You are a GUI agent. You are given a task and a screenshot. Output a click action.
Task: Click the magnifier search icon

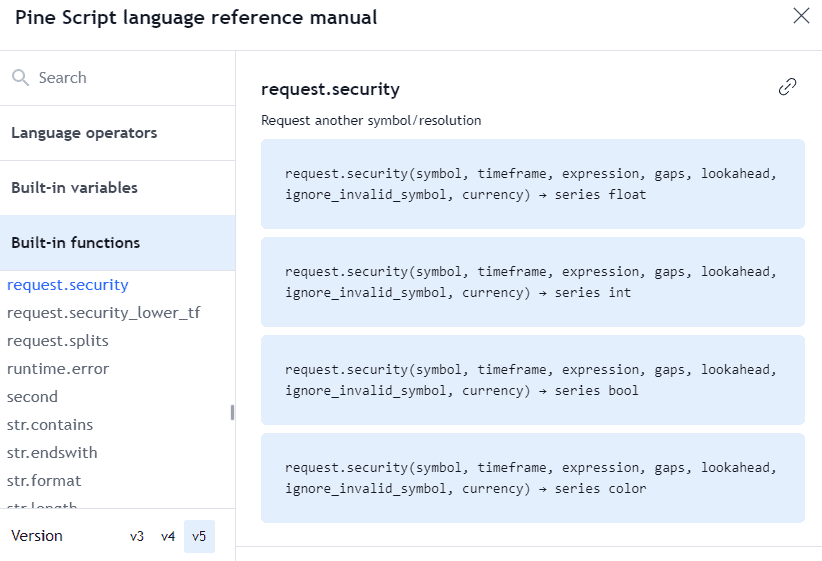pos(20,78)
